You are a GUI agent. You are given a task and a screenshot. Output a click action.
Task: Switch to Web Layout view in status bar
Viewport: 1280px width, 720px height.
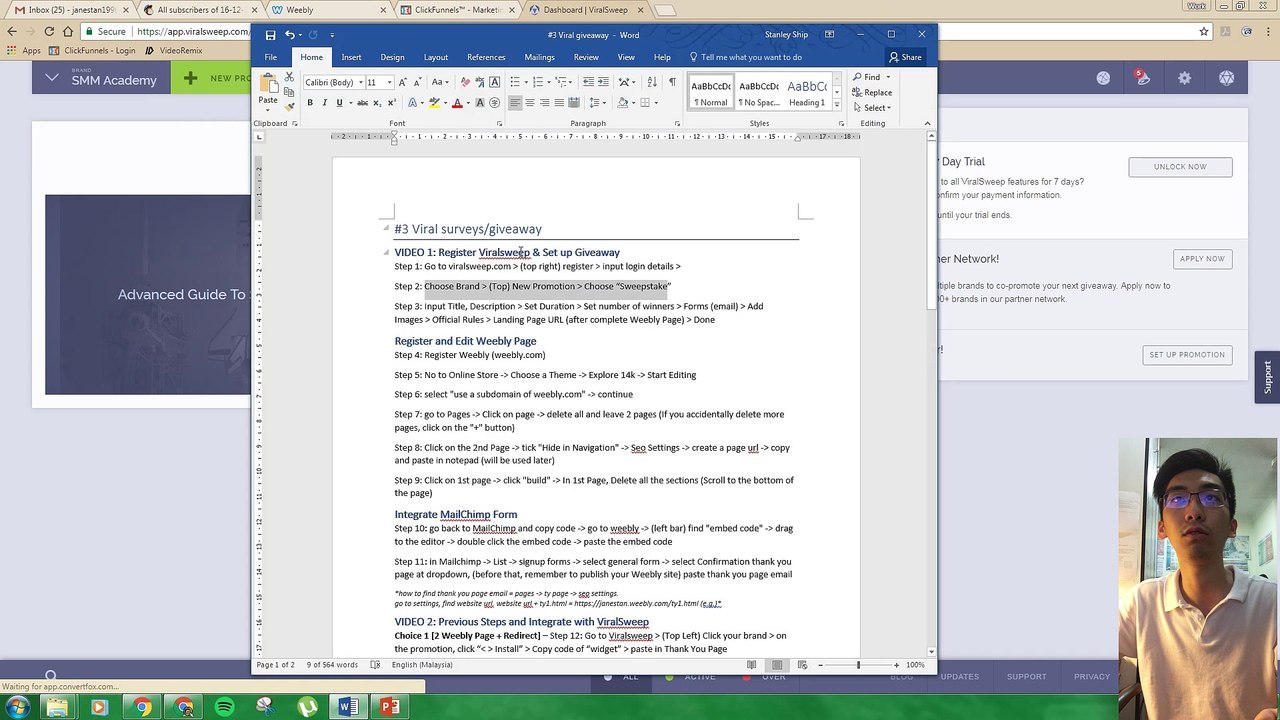tap(801, 665)
